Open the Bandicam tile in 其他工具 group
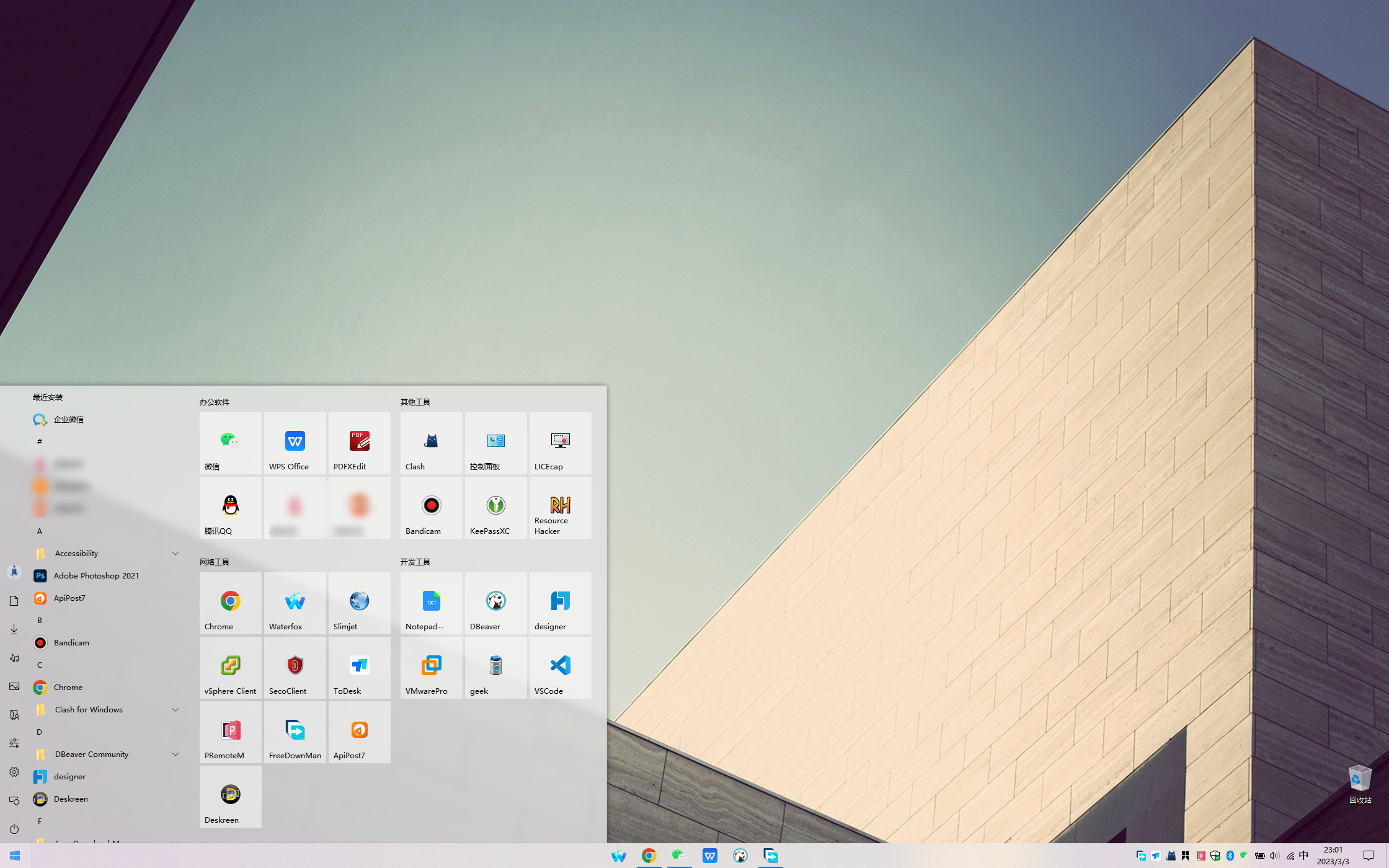This screenshot has width=1389, height=868. (x=431, y=508)
